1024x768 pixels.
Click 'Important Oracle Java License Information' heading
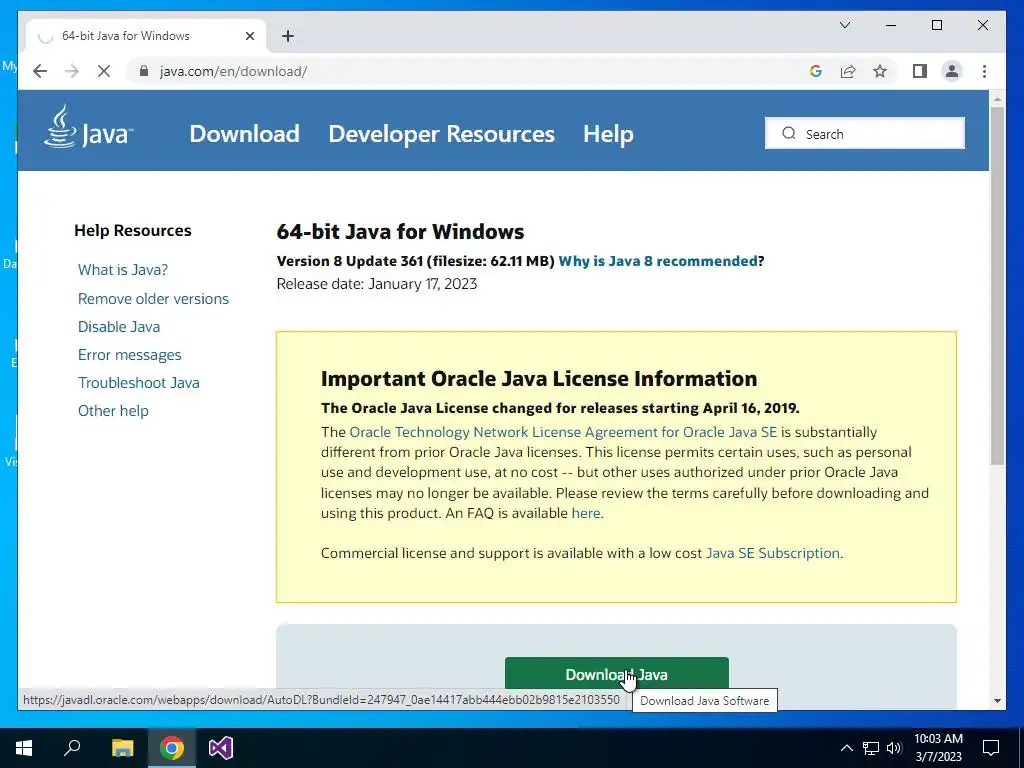pos(539,379)
